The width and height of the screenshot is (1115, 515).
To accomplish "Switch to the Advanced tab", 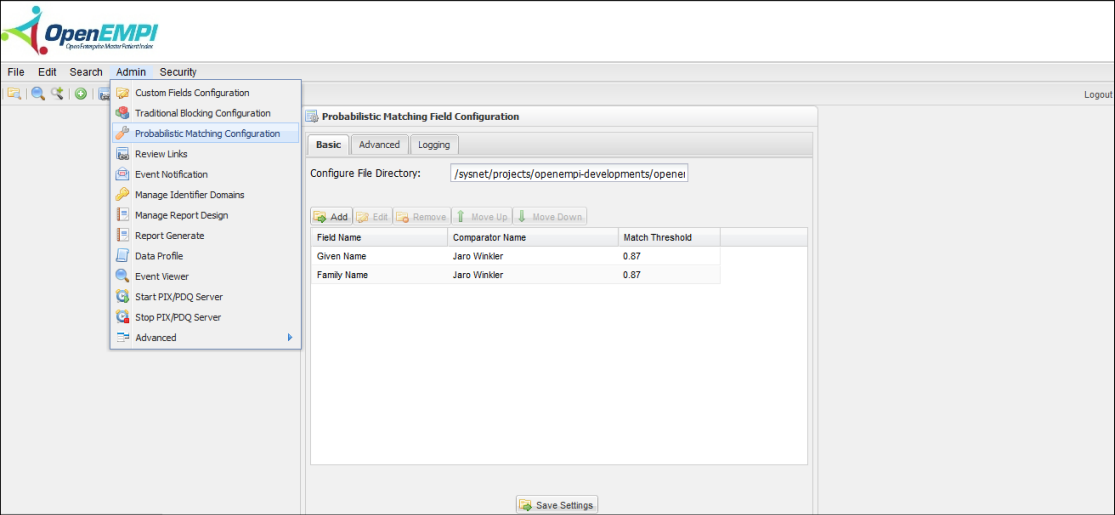I will 379,144.
